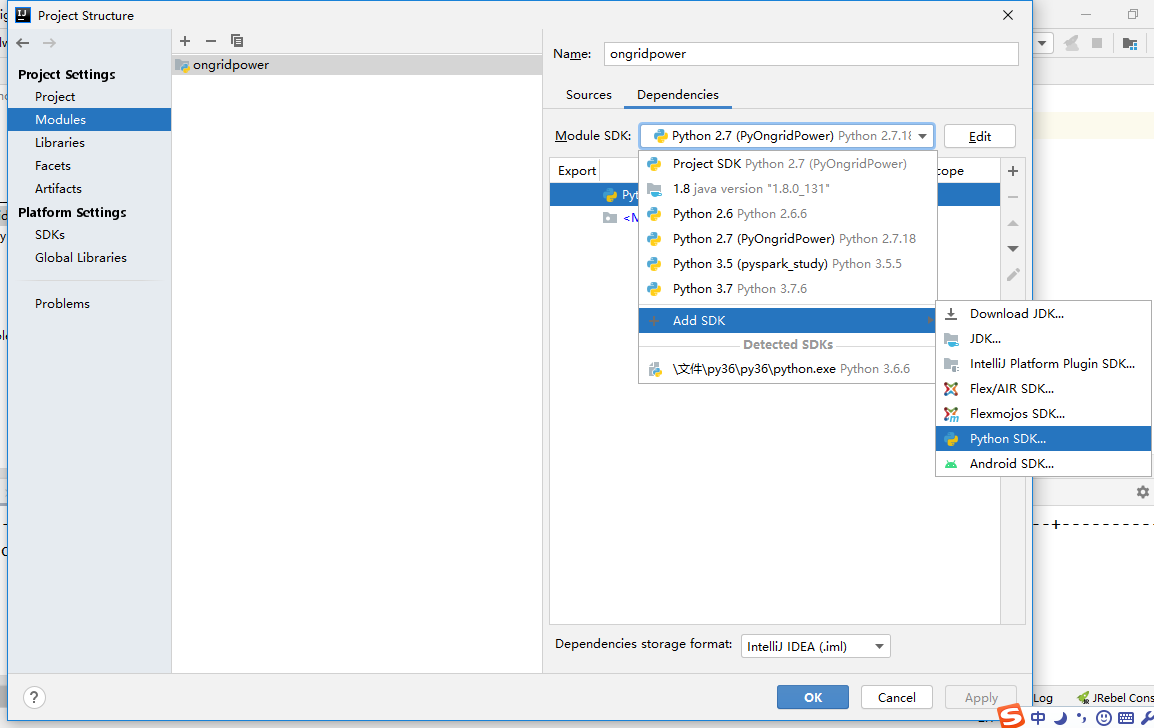
Task: Switch to the Dependencies tab
Action: pos(678,95)
